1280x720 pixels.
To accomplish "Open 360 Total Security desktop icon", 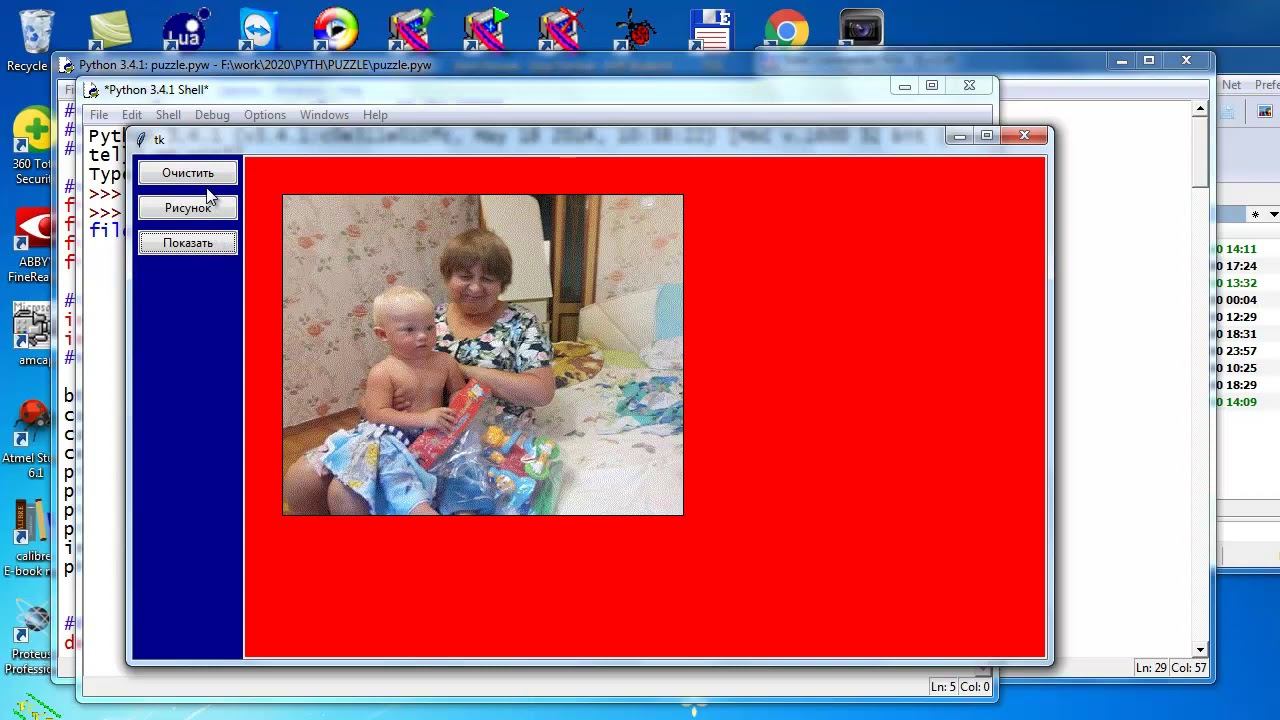I will pos(32,145).
